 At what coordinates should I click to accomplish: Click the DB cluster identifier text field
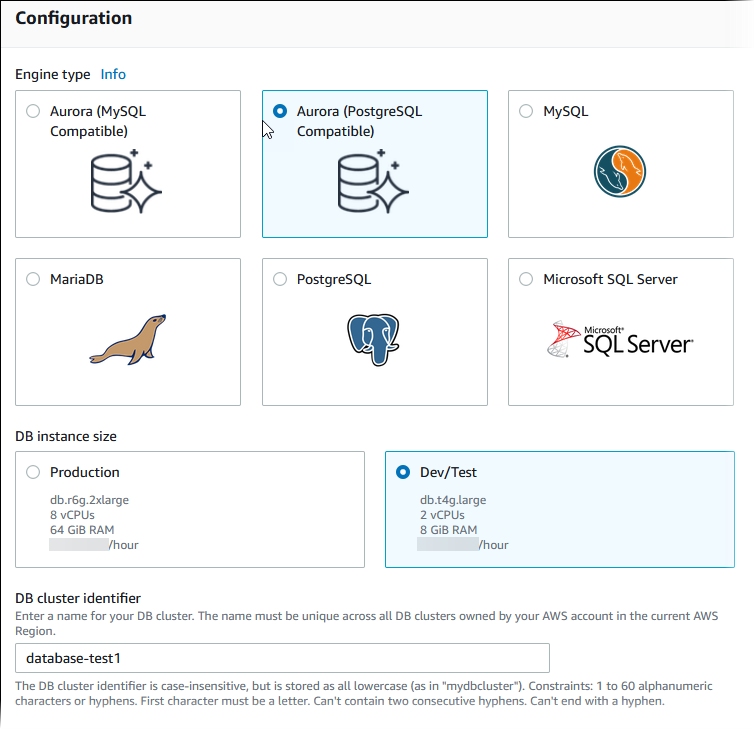coord(282,658)
